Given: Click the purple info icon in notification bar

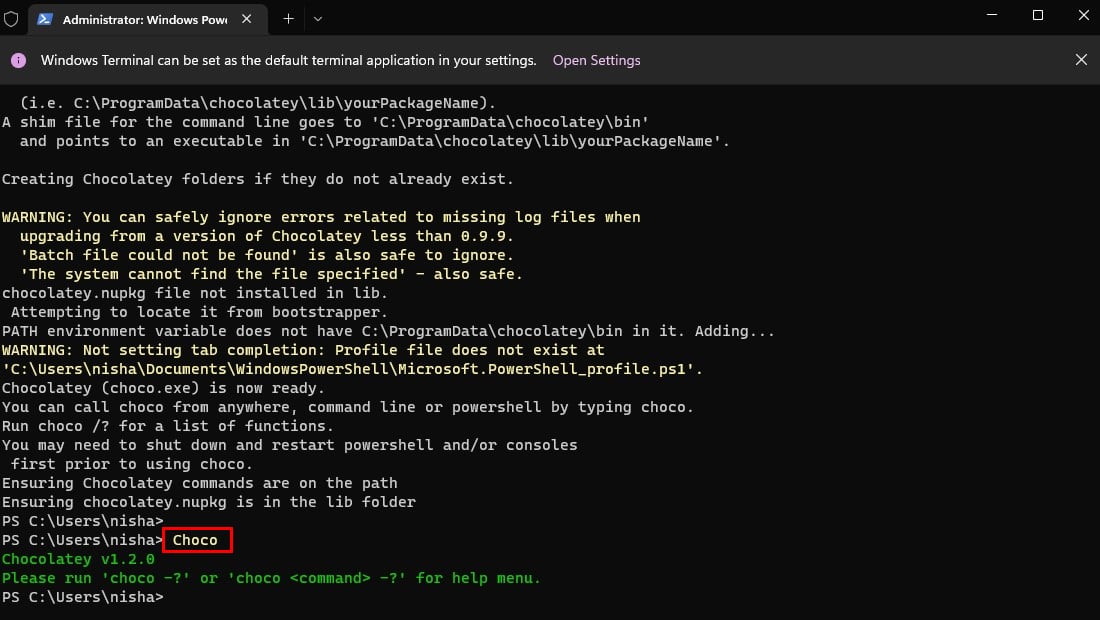Looking at the screenshot, I should [18, 60].
